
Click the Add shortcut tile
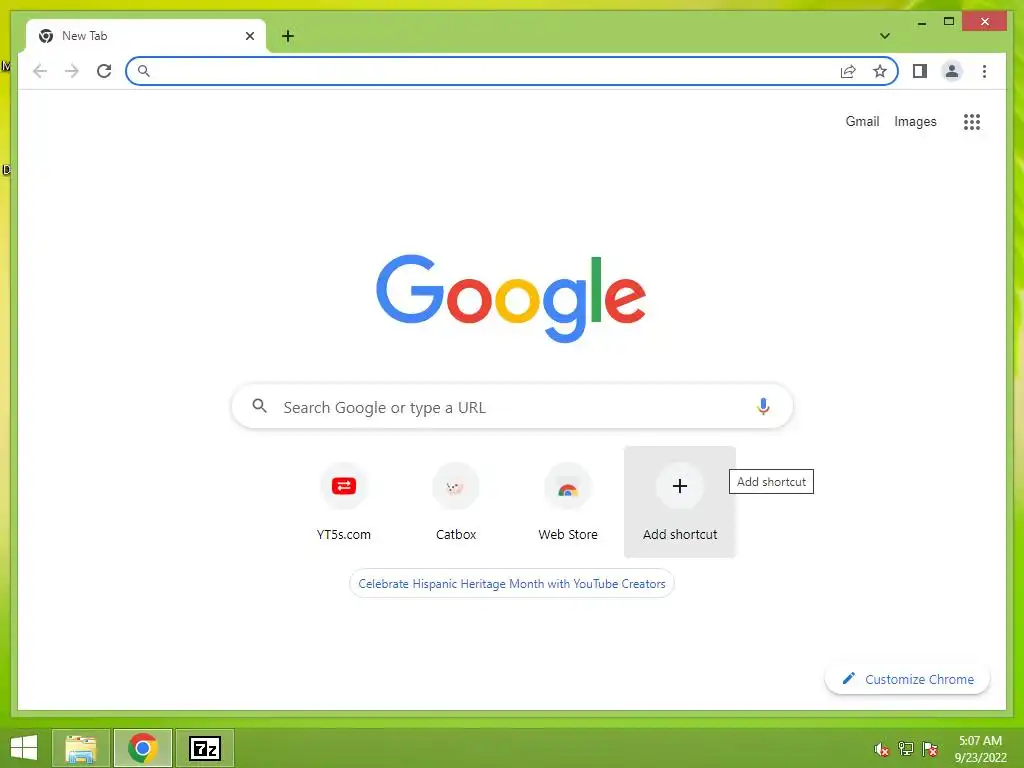(680, 502)
